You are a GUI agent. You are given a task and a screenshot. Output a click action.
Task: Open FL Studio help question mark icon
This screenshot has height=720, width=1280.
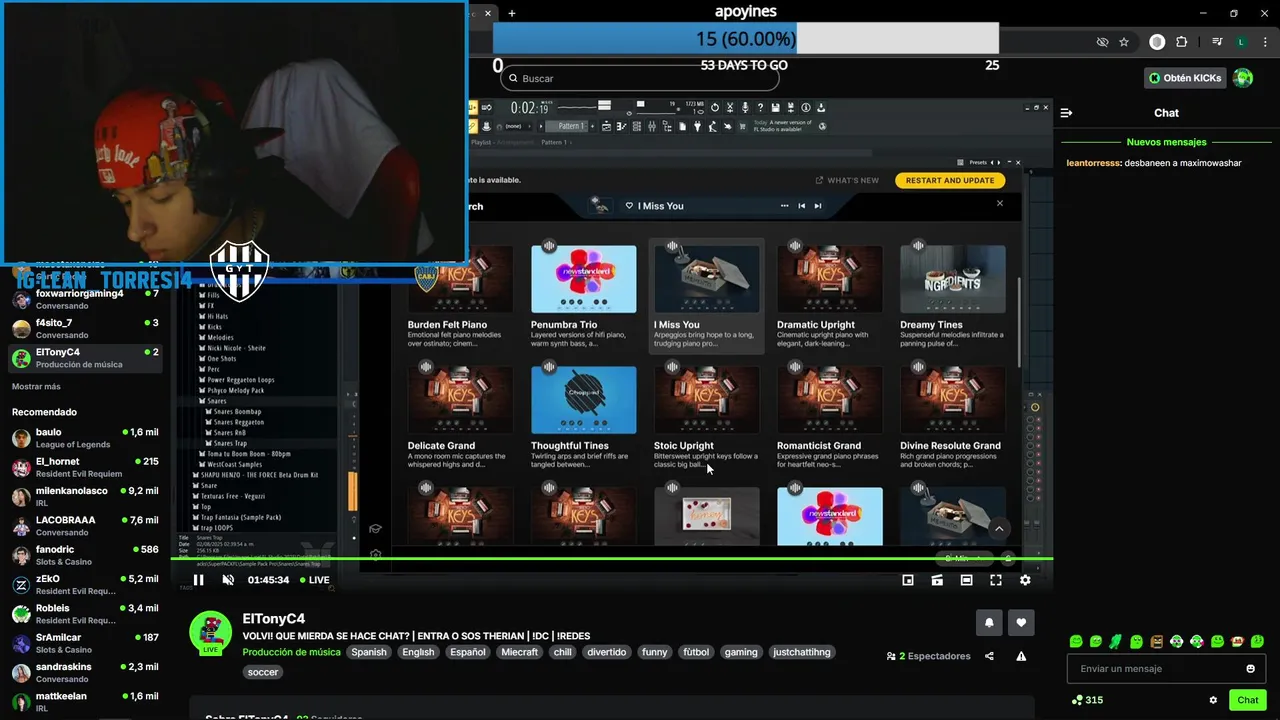coord(761,108)
